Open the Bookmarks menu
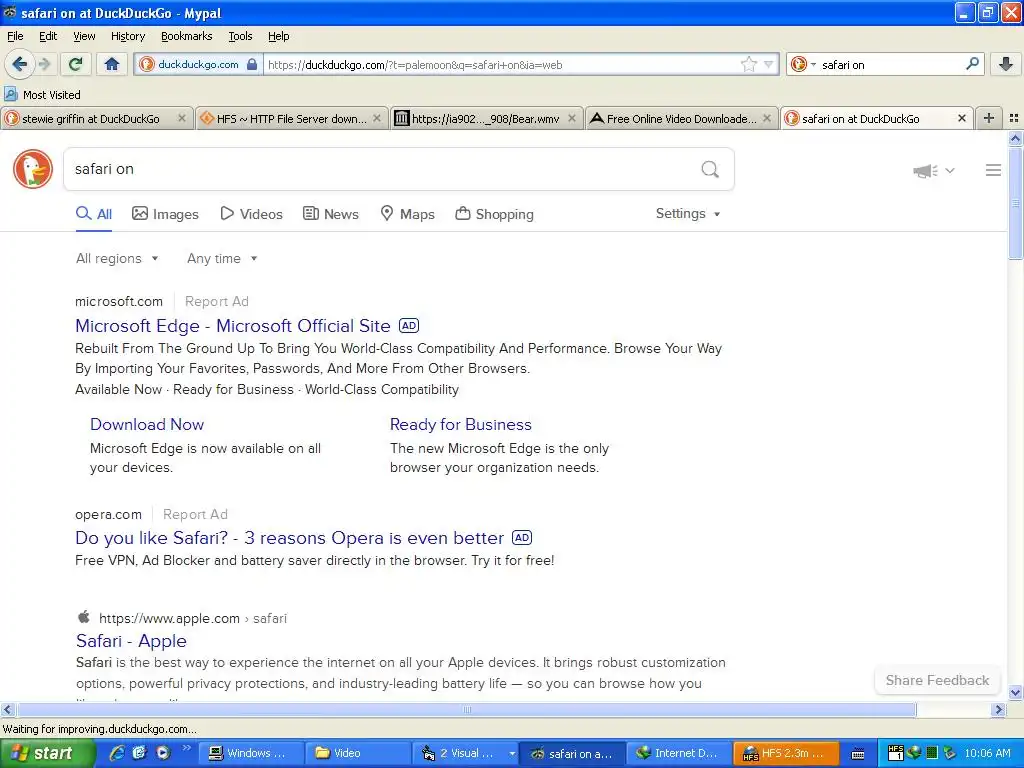The height and width of the screenshot is (768, 1024). click(x=186, y=36)
